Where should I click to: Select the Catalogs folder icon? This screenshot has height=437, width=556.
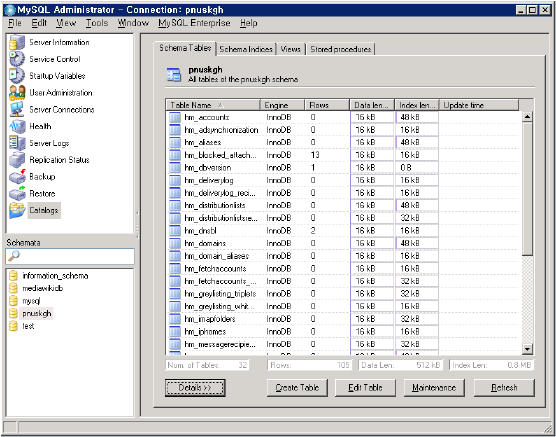[x=17, y=210]
